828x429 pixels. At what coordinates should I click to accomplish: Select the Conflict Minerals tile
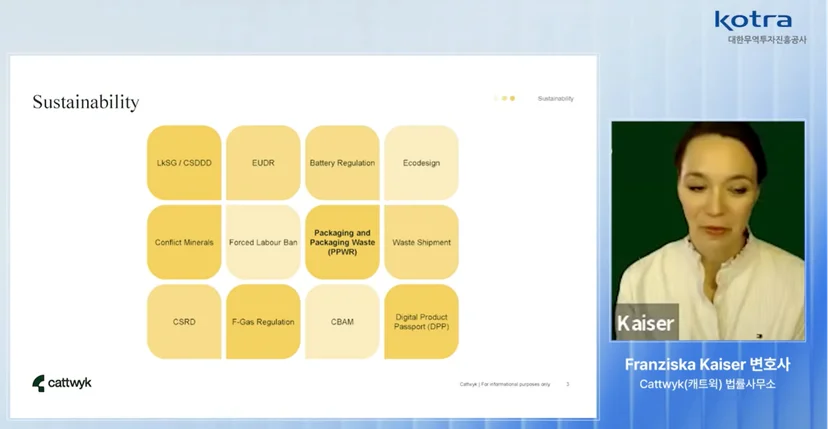184,242
